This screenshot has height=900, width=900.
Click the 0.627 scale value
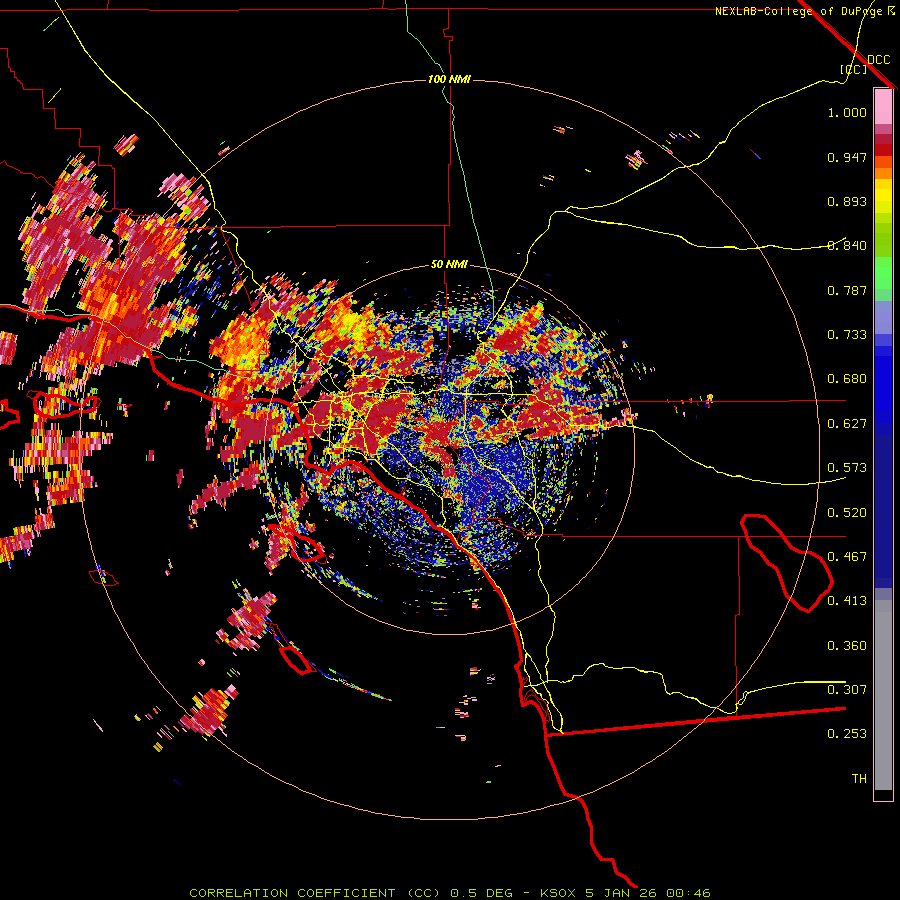click(847, 424)
